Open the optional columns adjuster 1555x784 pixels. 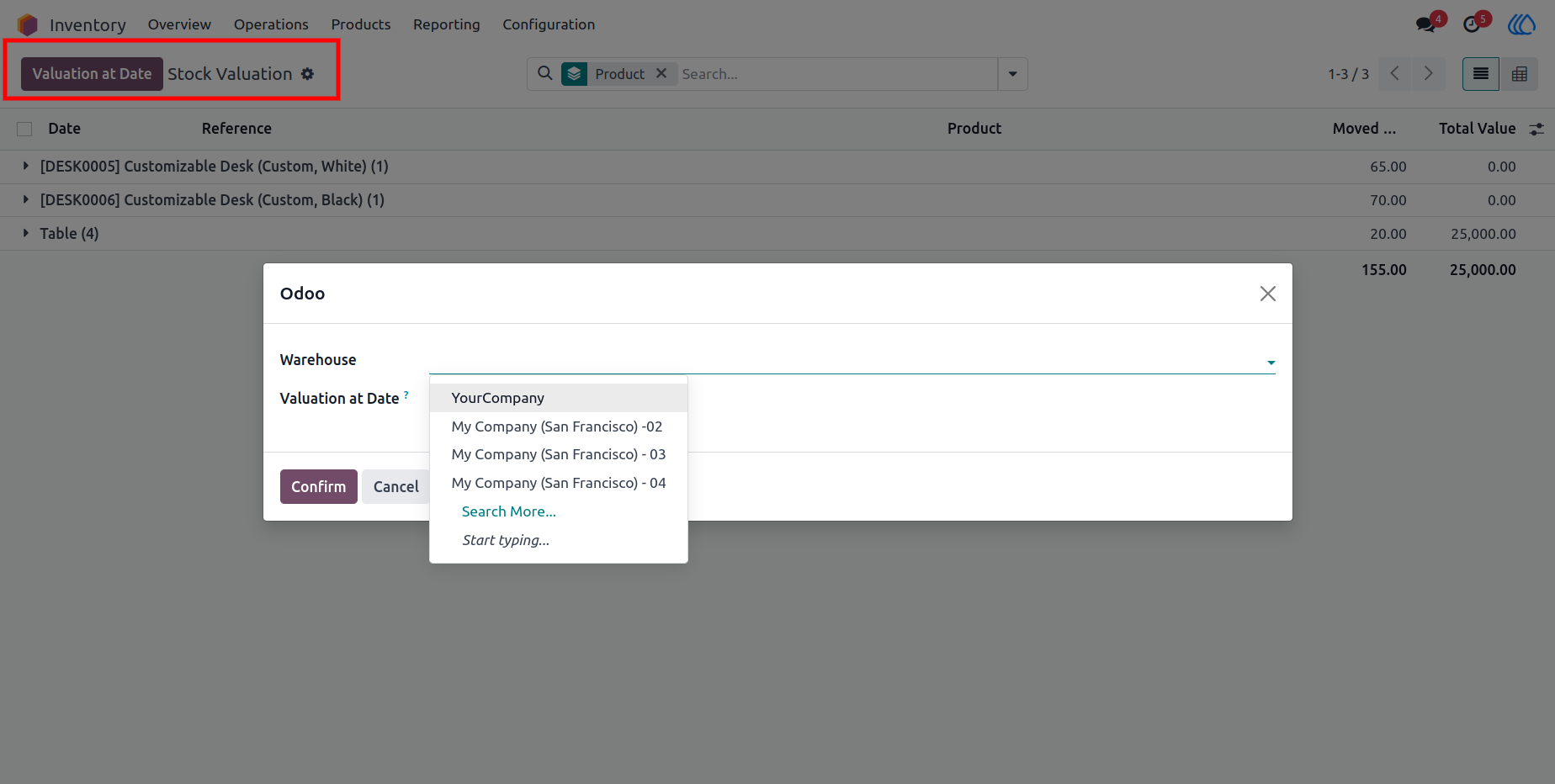pyautogui.click(x=1536, y=129)
